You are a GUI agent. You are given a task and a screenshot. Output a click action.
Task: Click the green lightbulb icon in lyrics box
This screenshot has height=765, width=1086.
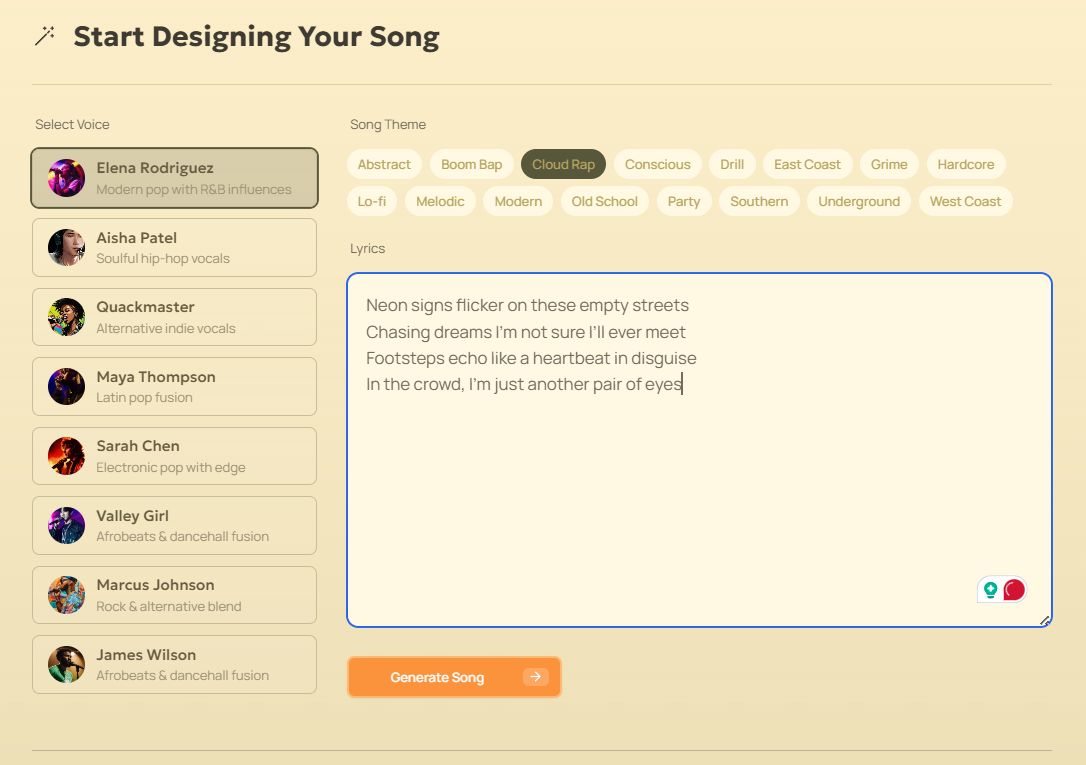pyautogui.click(x=990, y=590)
